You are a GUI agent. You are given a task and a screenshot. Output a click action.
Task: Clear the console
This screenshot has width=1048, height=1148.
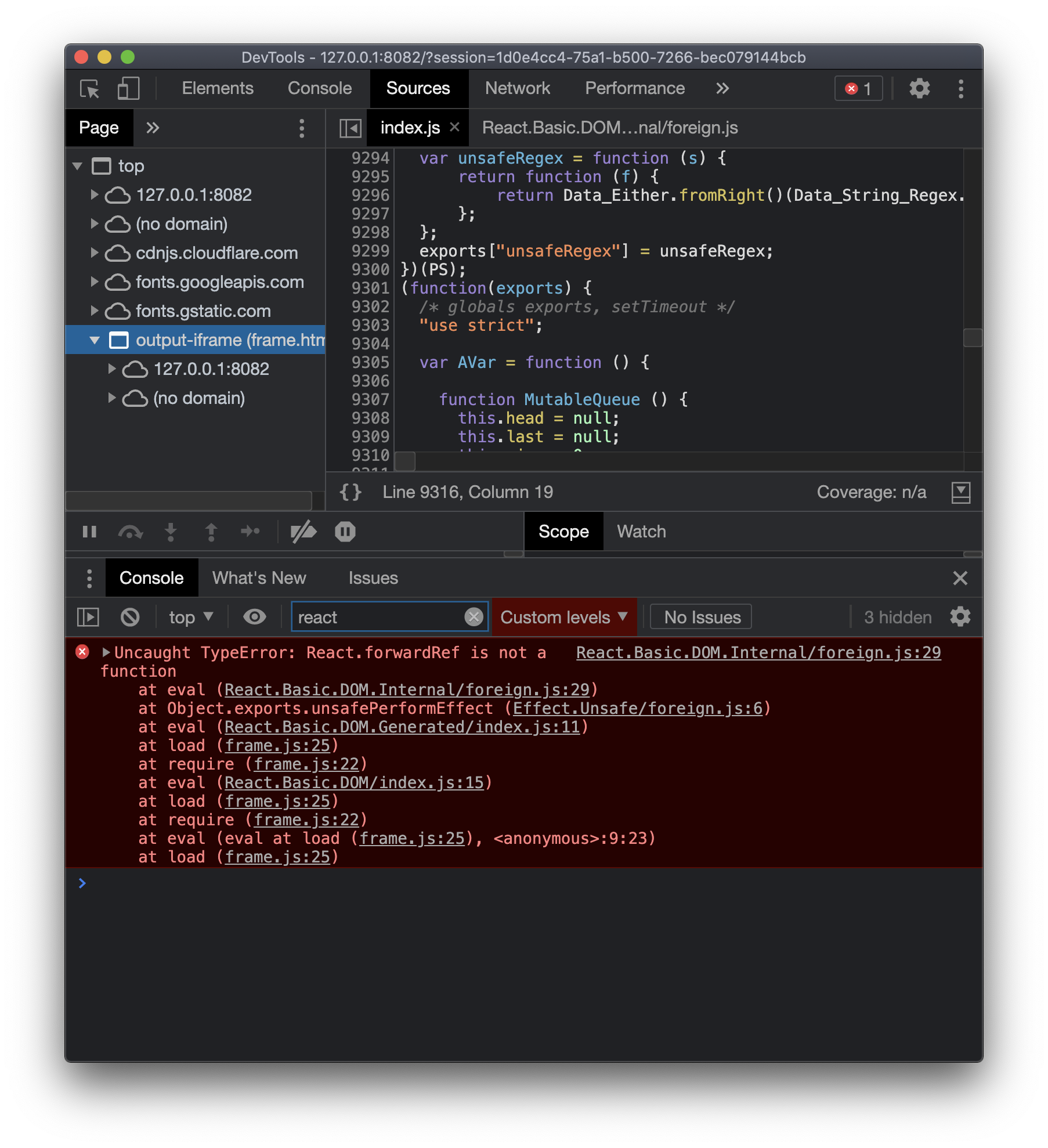point(130,617)
